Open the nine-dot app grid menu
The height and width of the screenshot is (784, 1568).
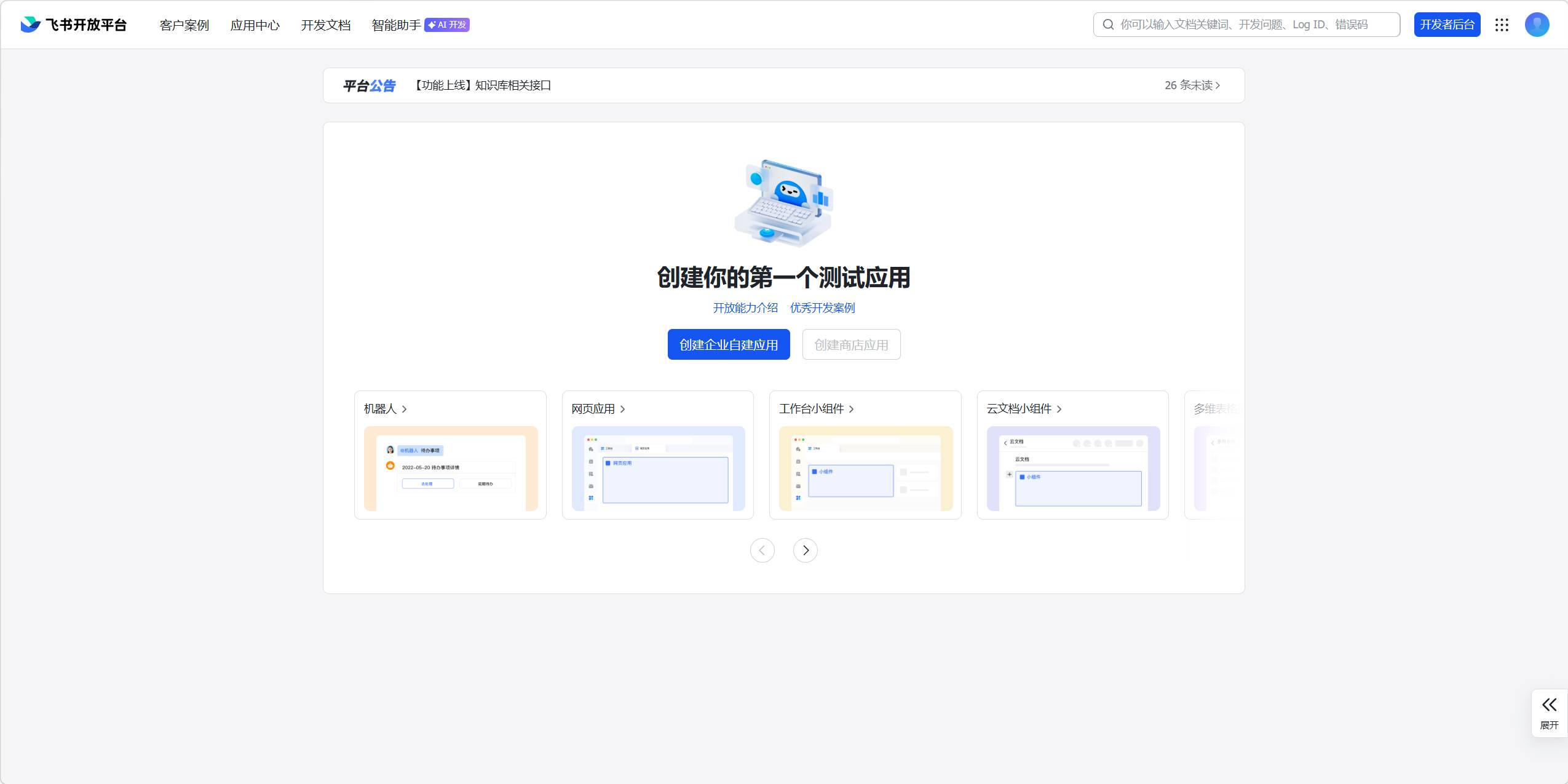[1502, 25]
